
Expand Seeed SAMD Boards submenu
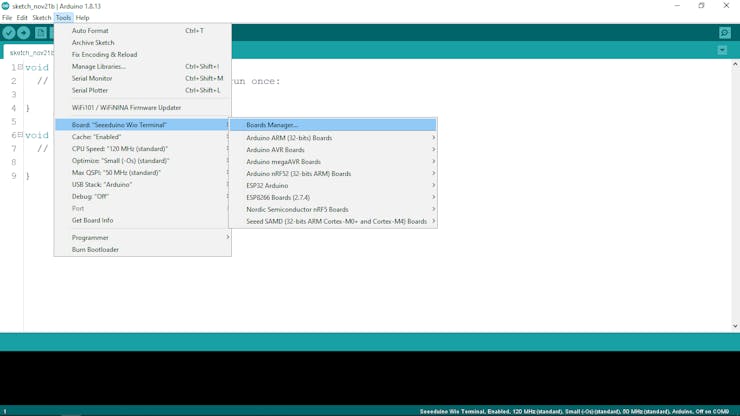333,221
